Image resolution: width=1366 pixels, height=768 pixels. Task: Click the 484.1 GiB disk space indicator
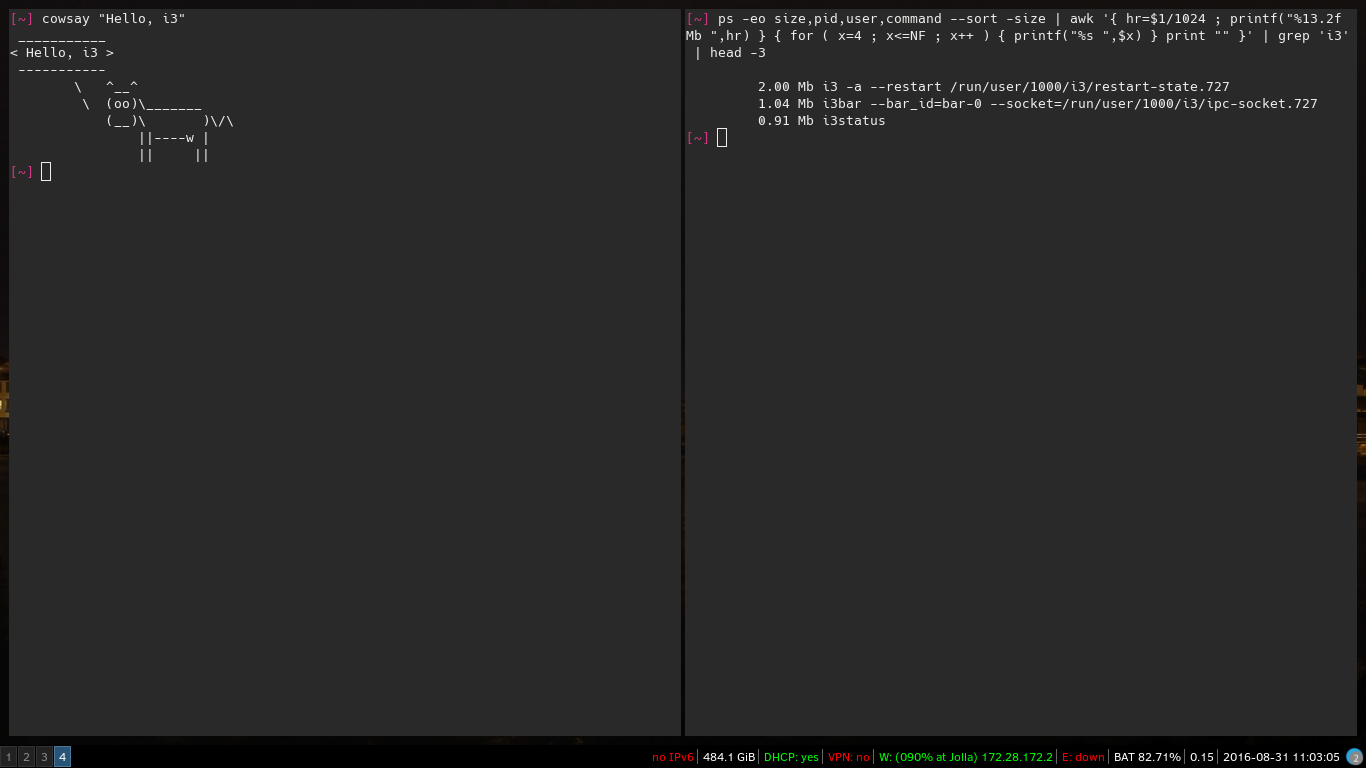coord(728,757)
